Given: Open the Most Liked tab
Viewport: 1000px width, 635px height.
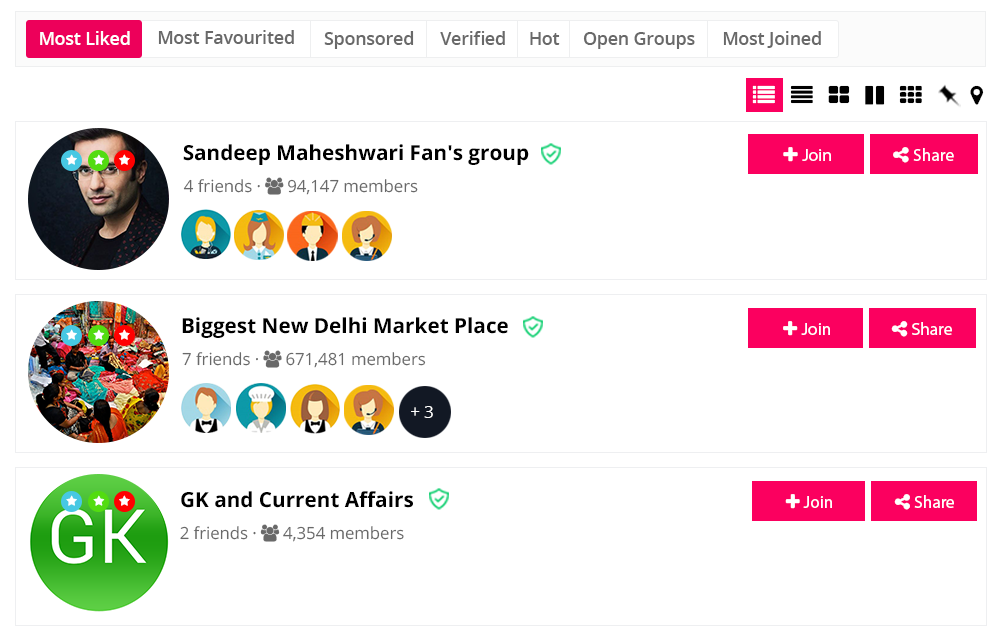Looking at the screenshot, I should point(85,39).
